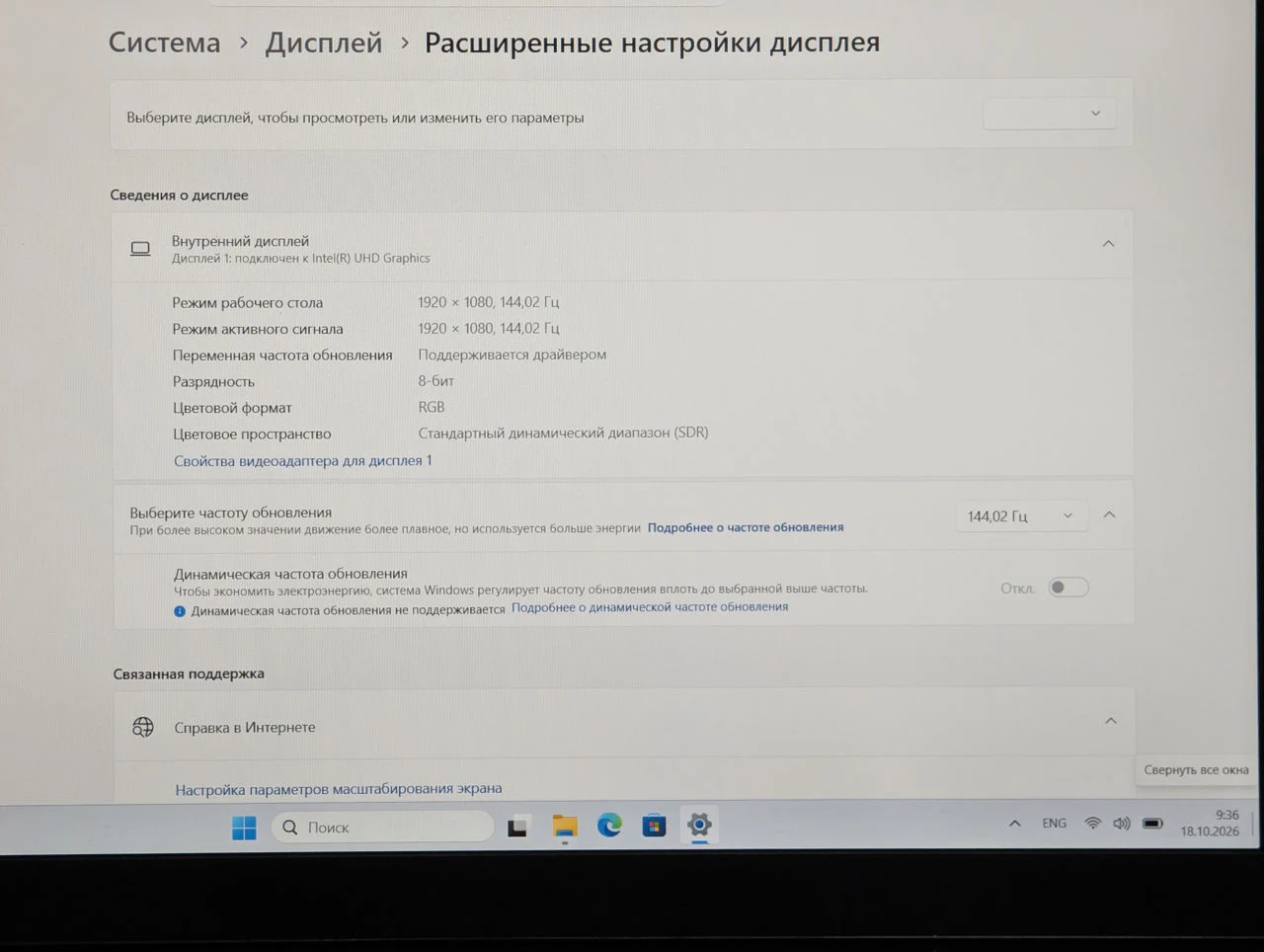Toggle the Динамическая частота обновления switch
This screenshot has width=1264, height=952.
[1067, 588]
